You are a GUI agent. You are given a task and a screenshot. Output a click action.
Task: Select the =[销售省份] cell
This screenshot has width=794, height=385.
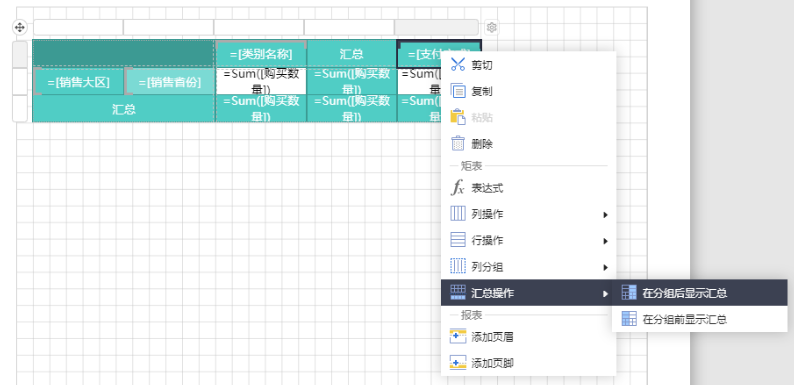(169, 82)
